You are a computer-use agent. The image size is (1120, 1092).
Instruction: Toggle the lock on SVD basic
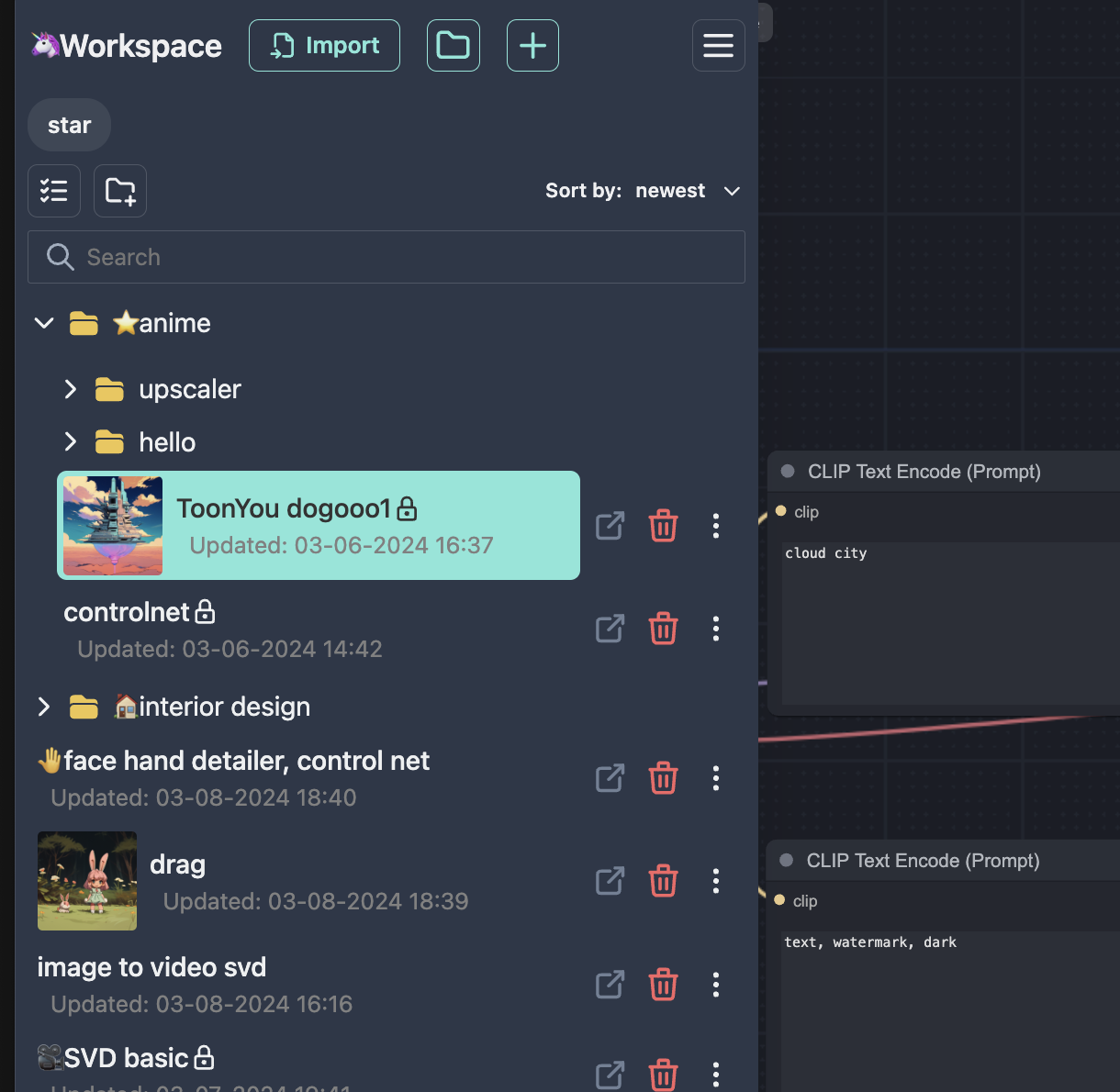[x=204, y=1057]
